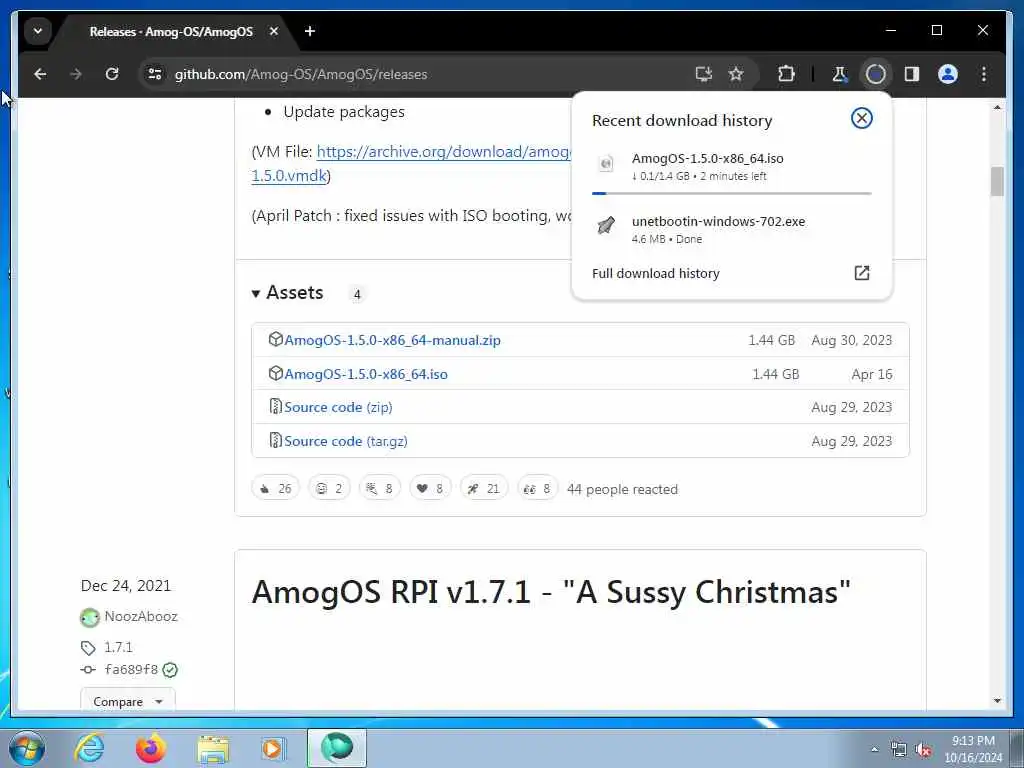Open the side panel icon
The width and height of the screenshot is (1024, 768).
(912, 74)
